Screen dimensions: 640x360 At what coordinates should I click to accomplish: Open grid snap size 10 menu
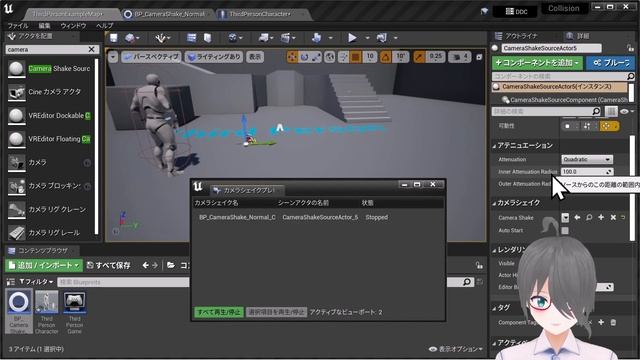click(370, 57)
